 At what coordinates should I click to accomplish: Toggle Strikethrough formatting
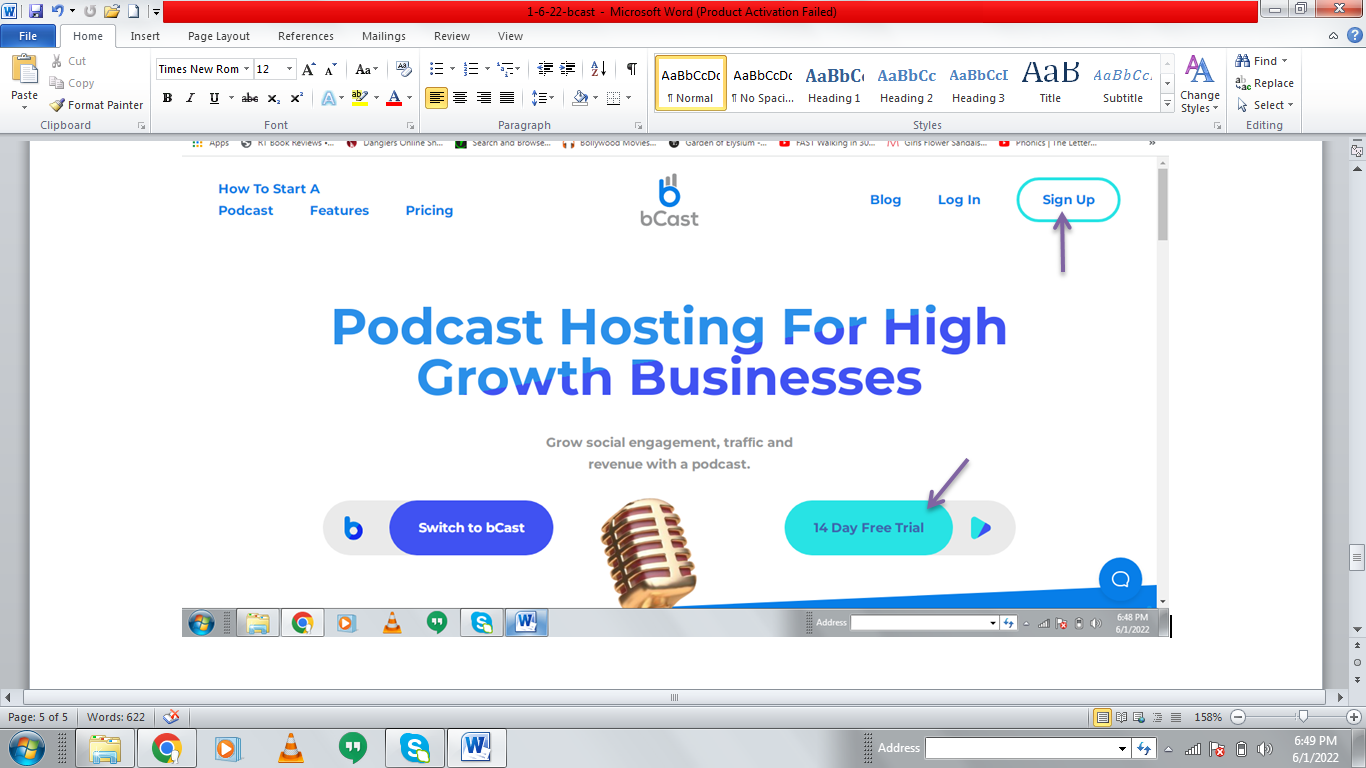click(x=250, y=98)
